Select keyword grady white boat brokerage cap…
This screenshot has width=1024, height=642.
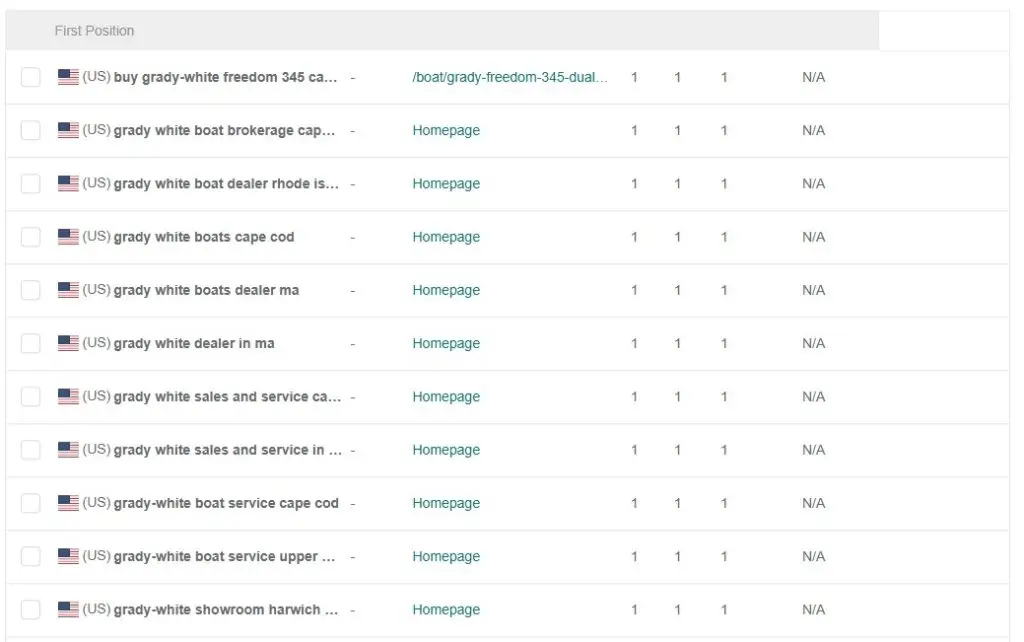pyautogui.click(x=225, y=130)
